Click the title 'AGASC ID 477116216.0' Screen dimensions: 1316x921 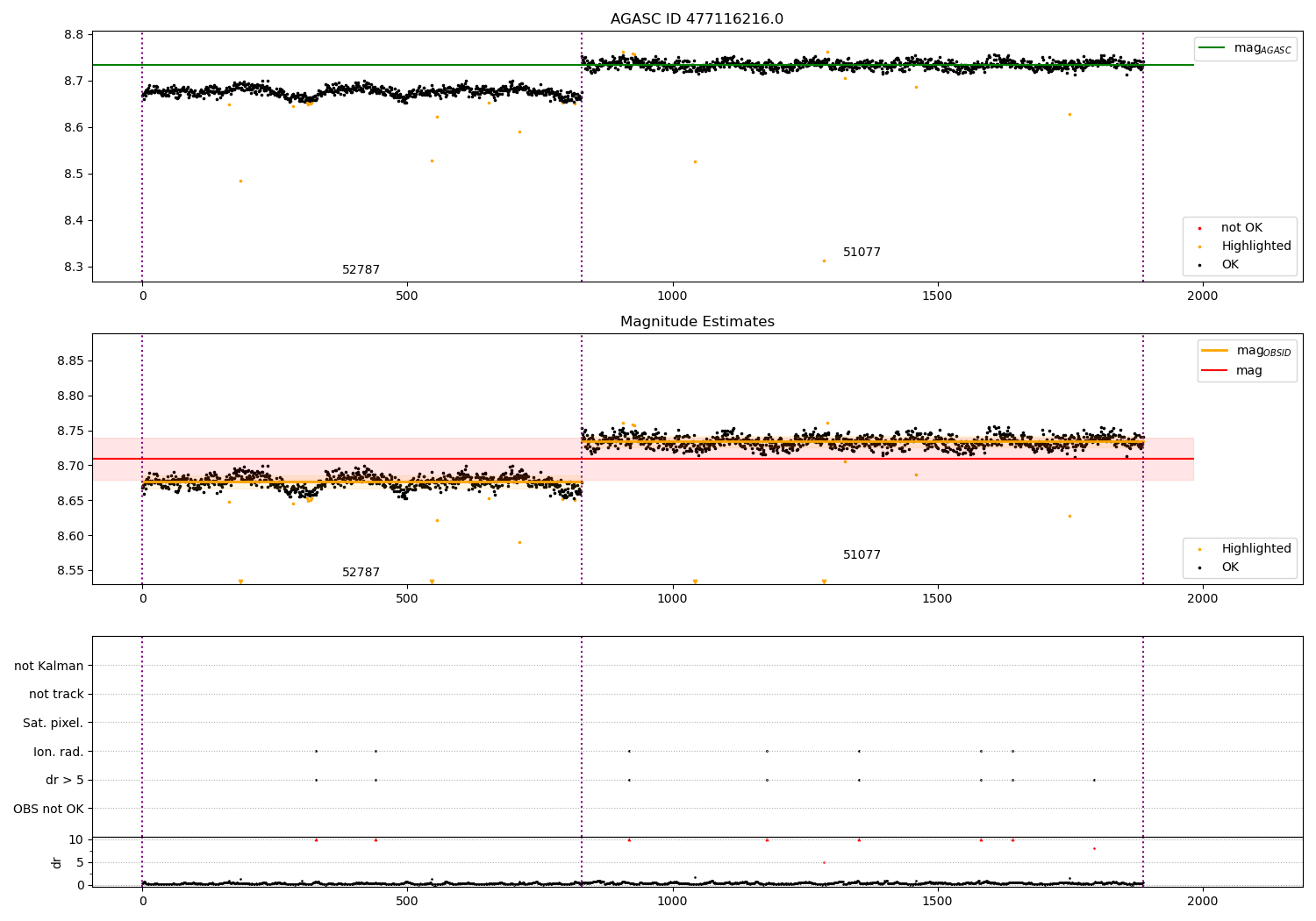coord(697,19)
